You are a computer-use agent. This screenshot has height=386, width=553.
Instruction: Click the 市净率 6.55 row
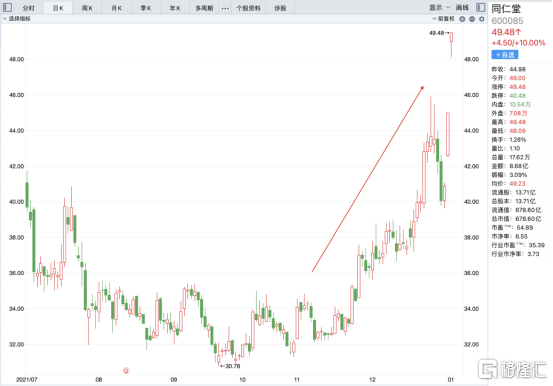pos(510,237)
